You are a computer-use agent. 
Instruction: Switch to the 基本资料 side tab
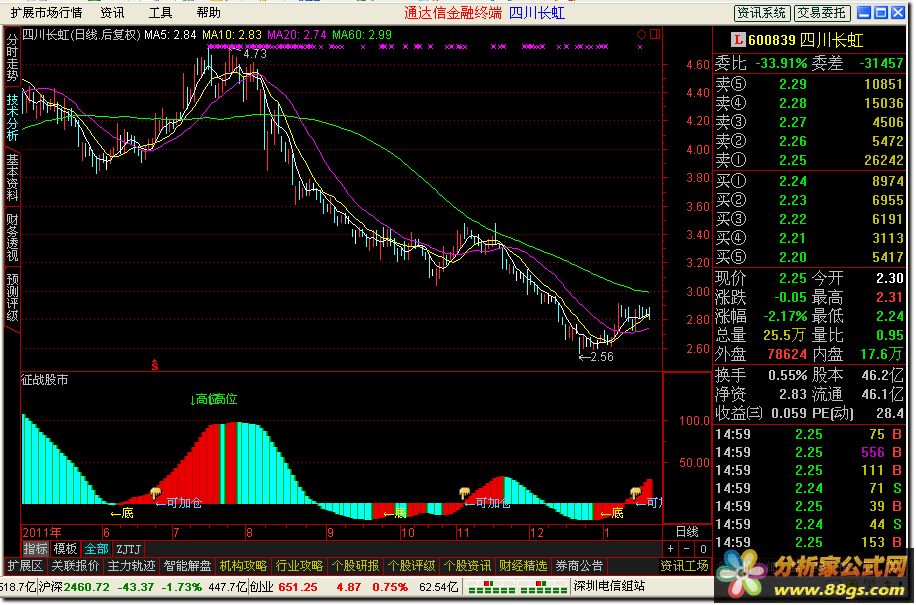[x=12, y=178]
